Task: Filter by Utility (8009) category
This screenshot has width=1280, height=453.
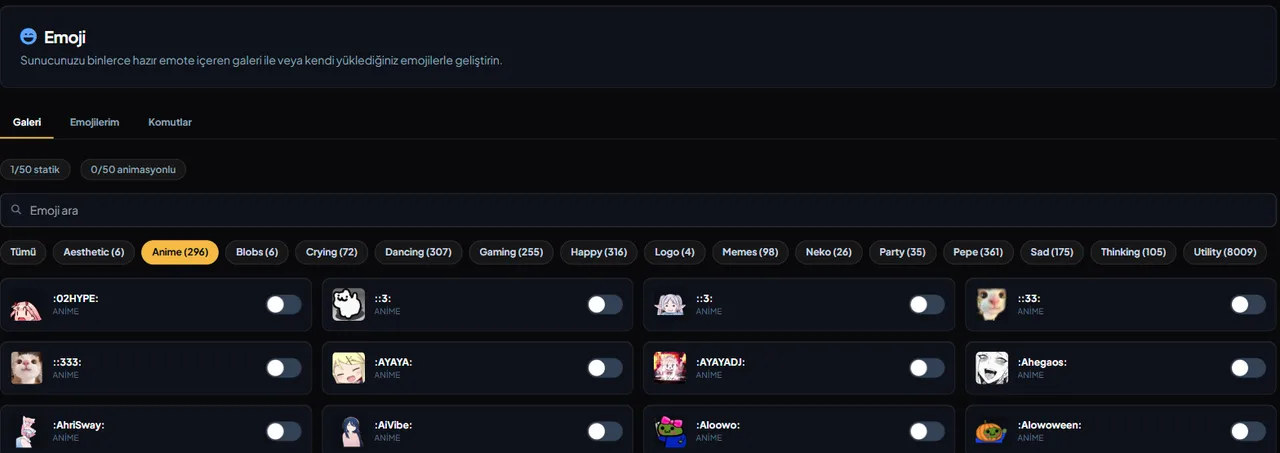Action: (x=1225, y=252)
